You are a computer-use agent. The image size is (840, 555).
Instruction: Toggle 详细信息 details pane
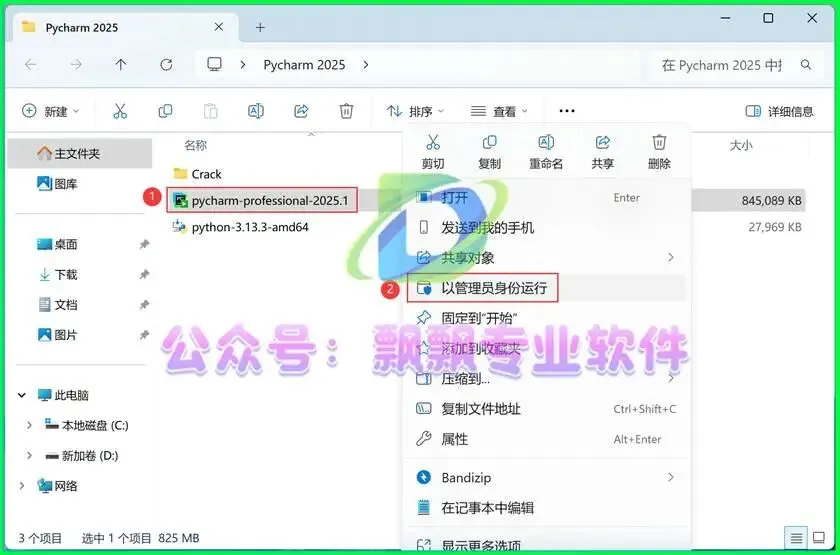point(779,111)
